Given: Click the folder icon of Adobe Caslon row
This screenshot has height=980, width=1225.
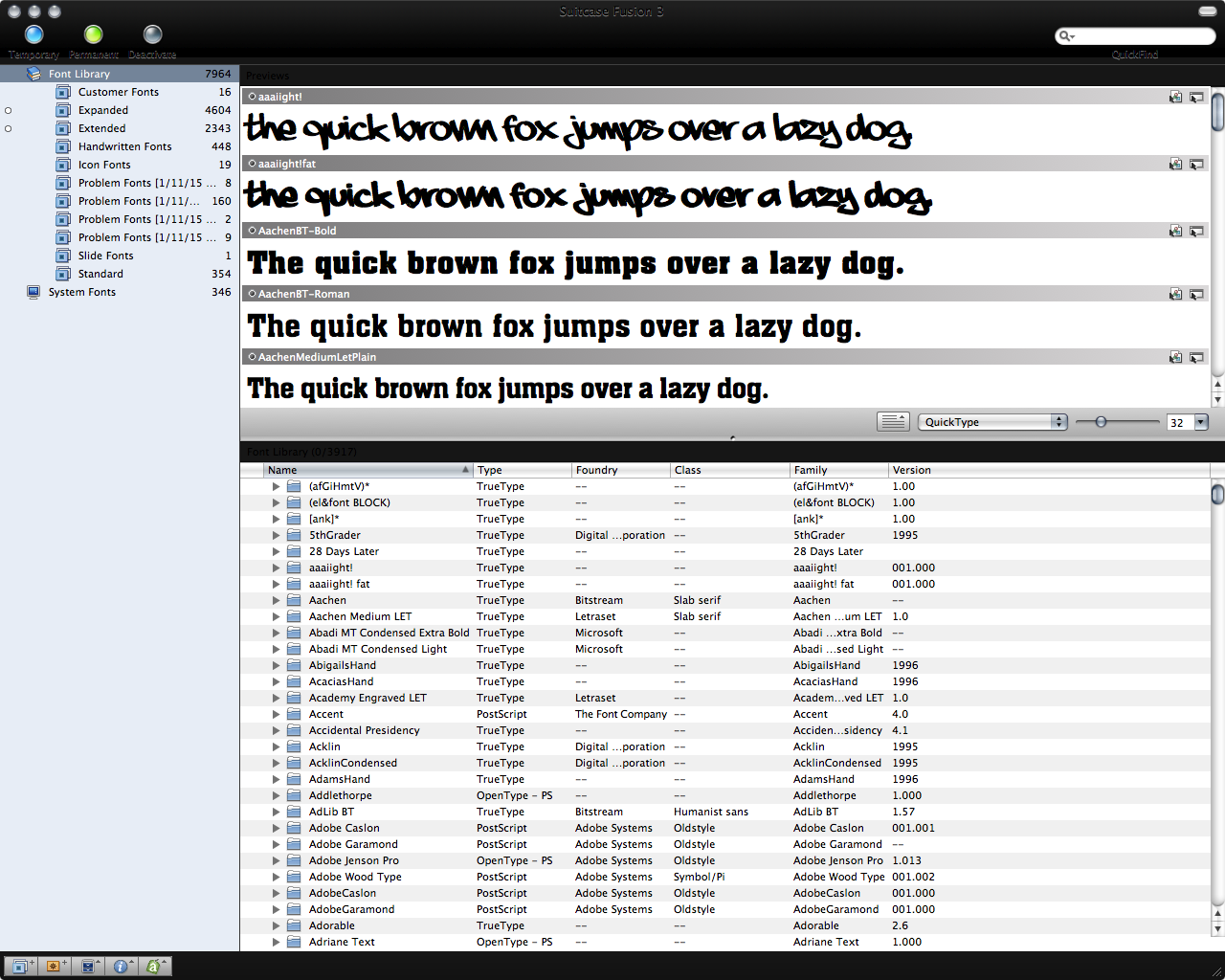Looking at the screenshot, I should pos(295,828).
